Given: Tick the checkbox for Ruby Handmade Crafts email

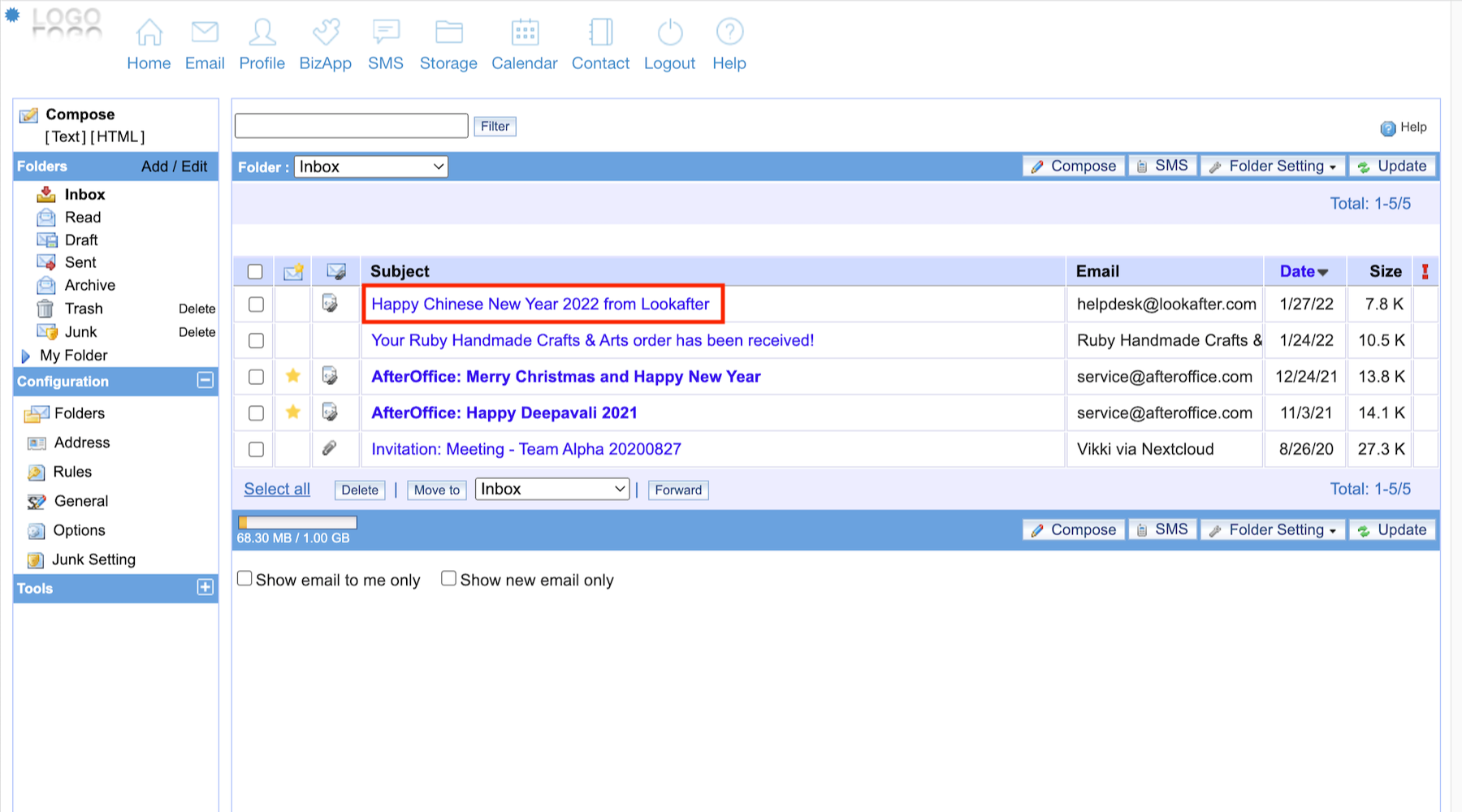Looking at the screenshot, I should (256, 340).
